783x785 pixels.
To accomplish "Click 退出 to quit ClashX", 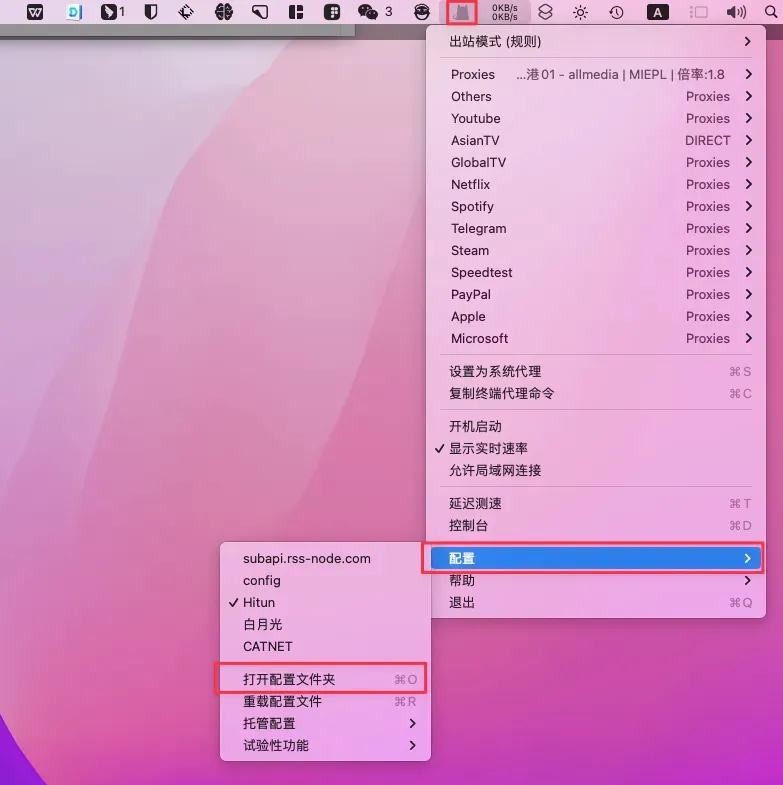I will pyautogui.click(x=596, y=603).
